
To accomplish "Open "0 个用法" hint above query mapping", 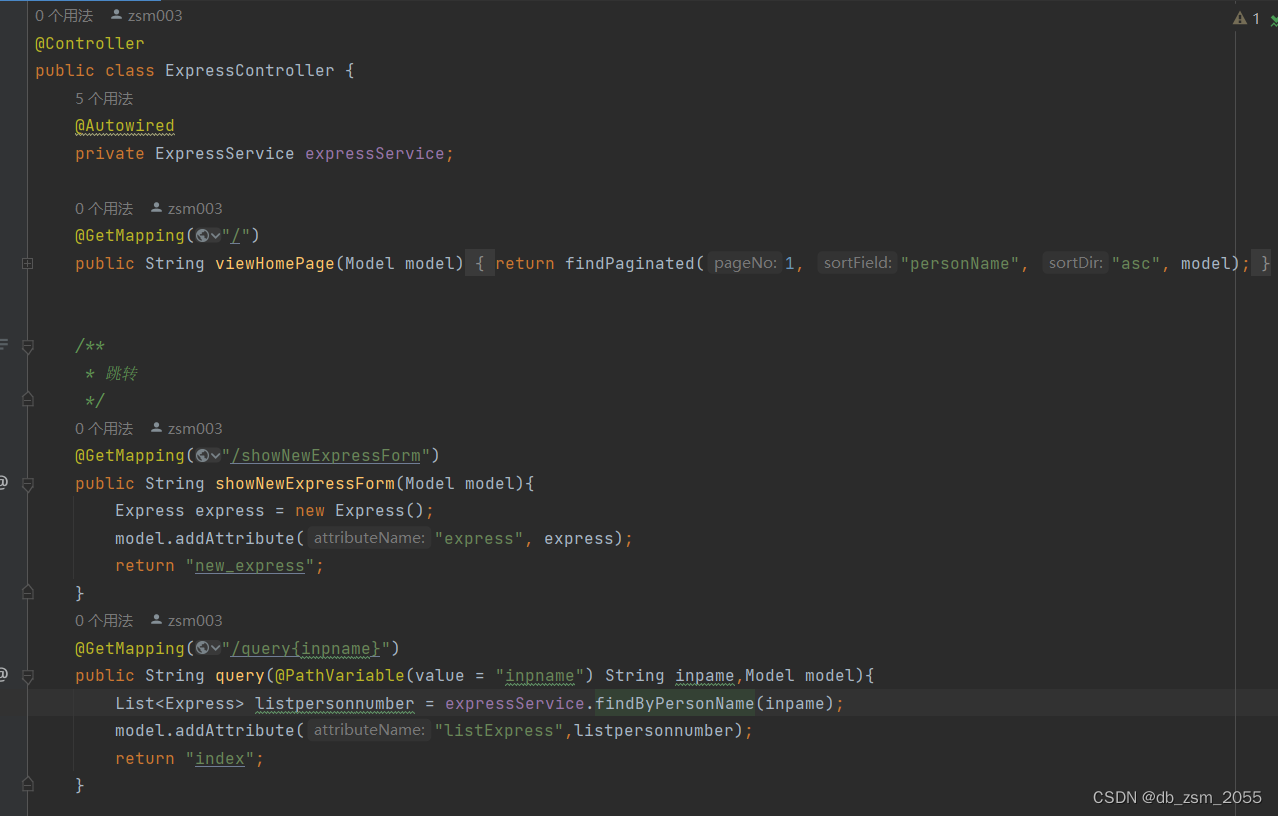I will [x=104, y=621].
